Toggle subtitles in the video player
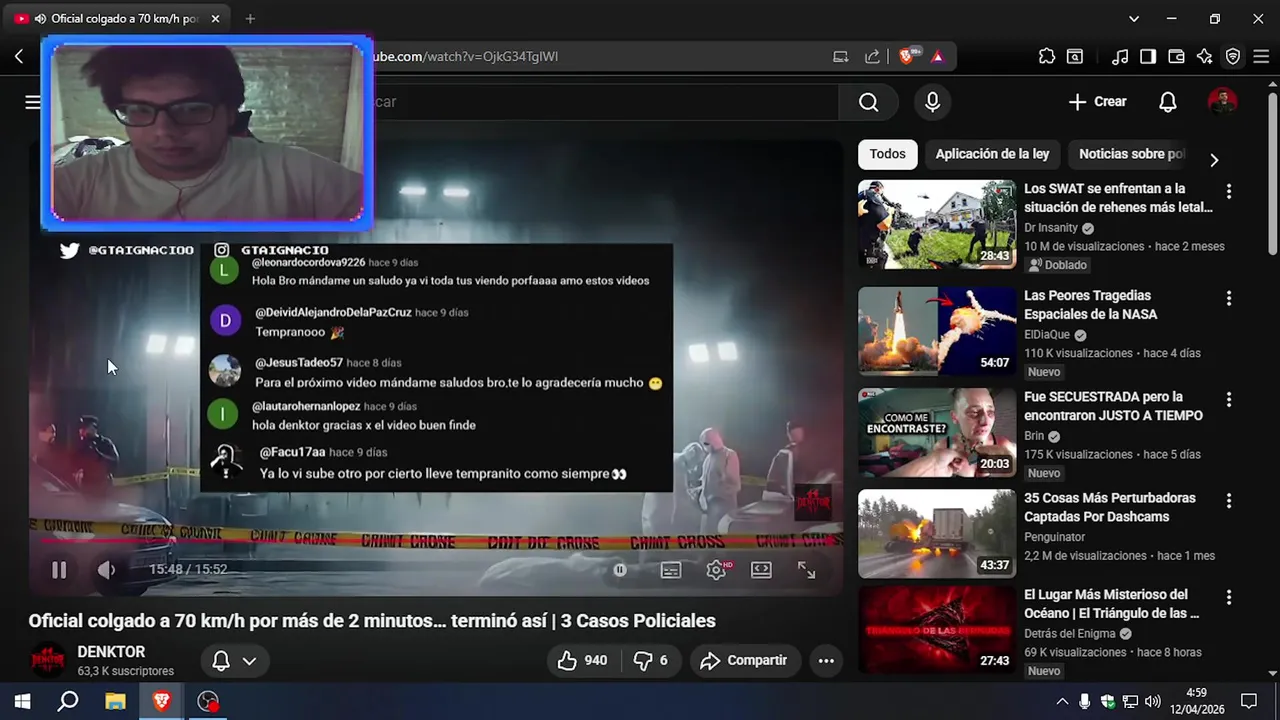 point(671,570)
